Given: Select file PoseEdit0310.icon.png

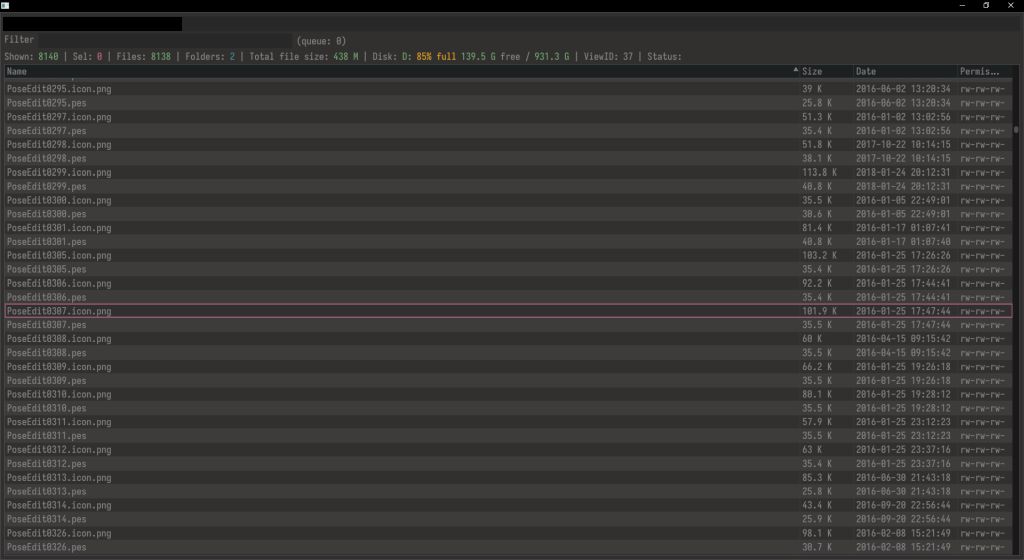Looking at the screenshot, I should (x=508, y=394).
